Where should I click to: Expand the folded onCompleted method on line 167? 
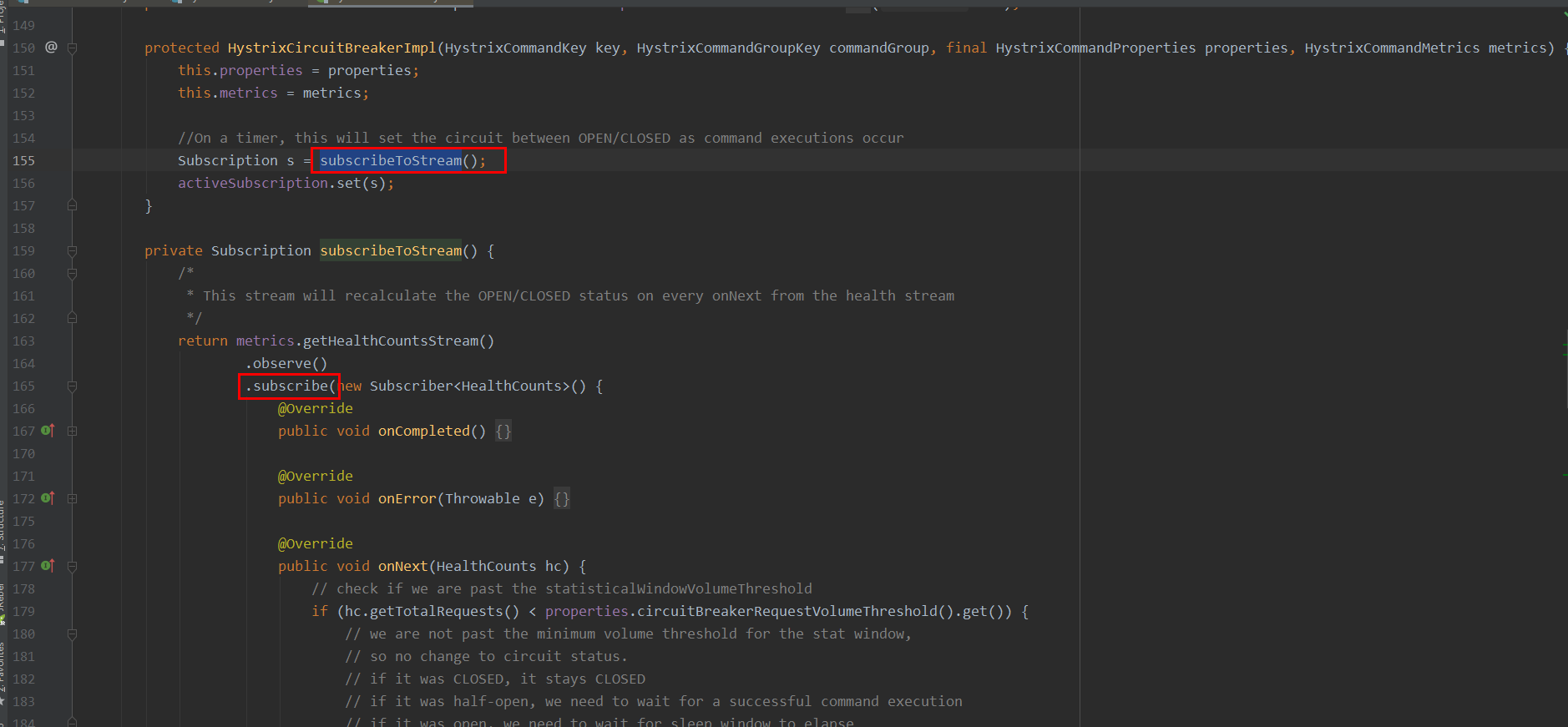(x=73, y=431)
